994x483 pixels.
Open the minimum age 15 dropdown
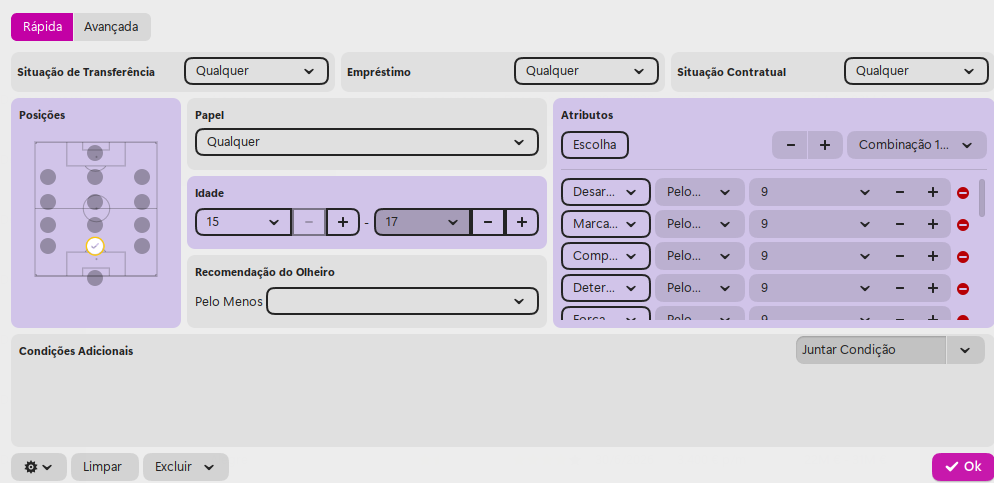click(243, 222)
